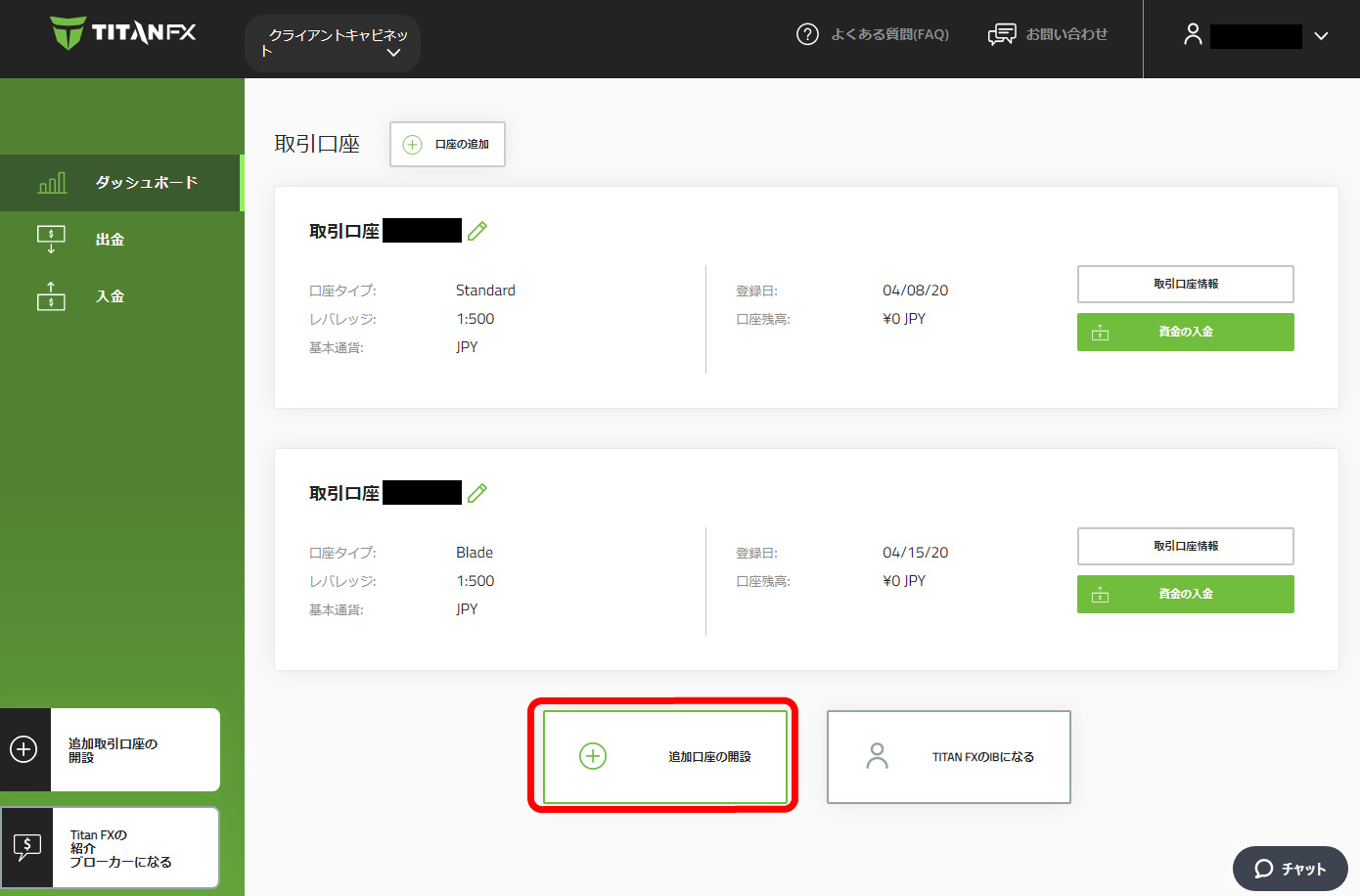Screen dimensions: 1360x896
Task: Expand the user account menu chevron
Action: (1321, 36)
